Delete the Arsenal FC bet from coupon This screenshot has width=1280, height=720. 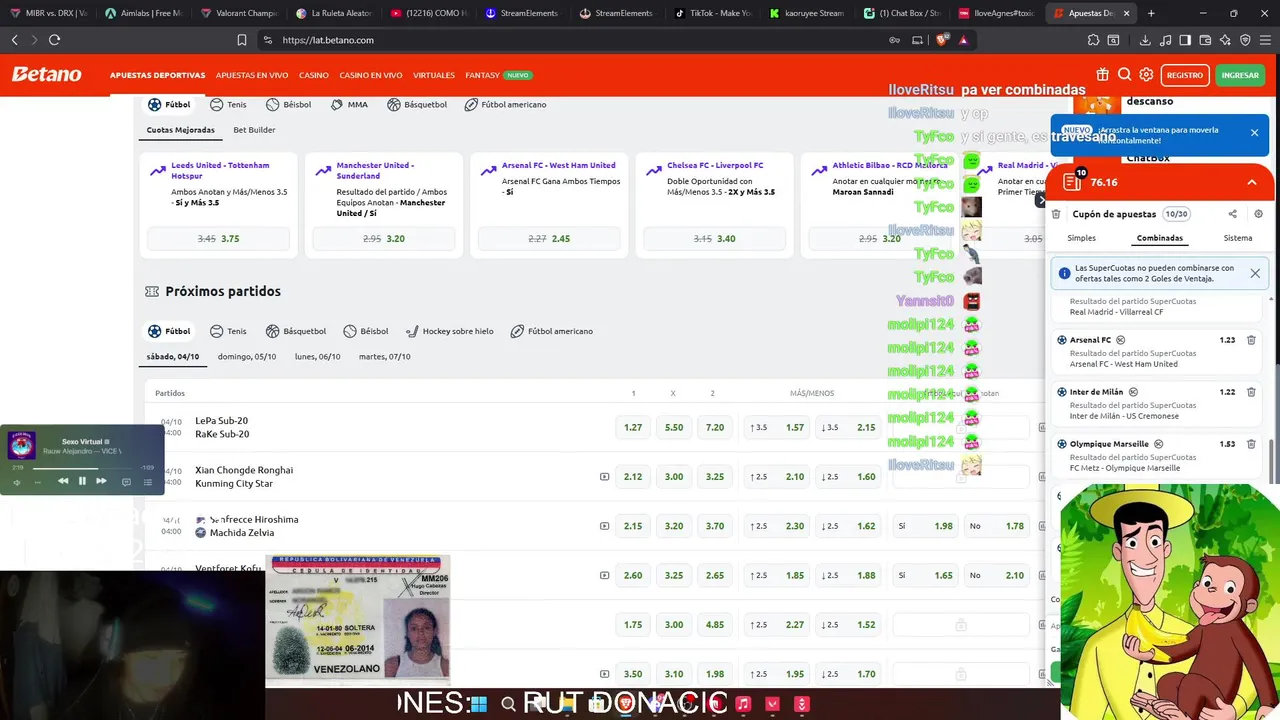pos(1251,340)
